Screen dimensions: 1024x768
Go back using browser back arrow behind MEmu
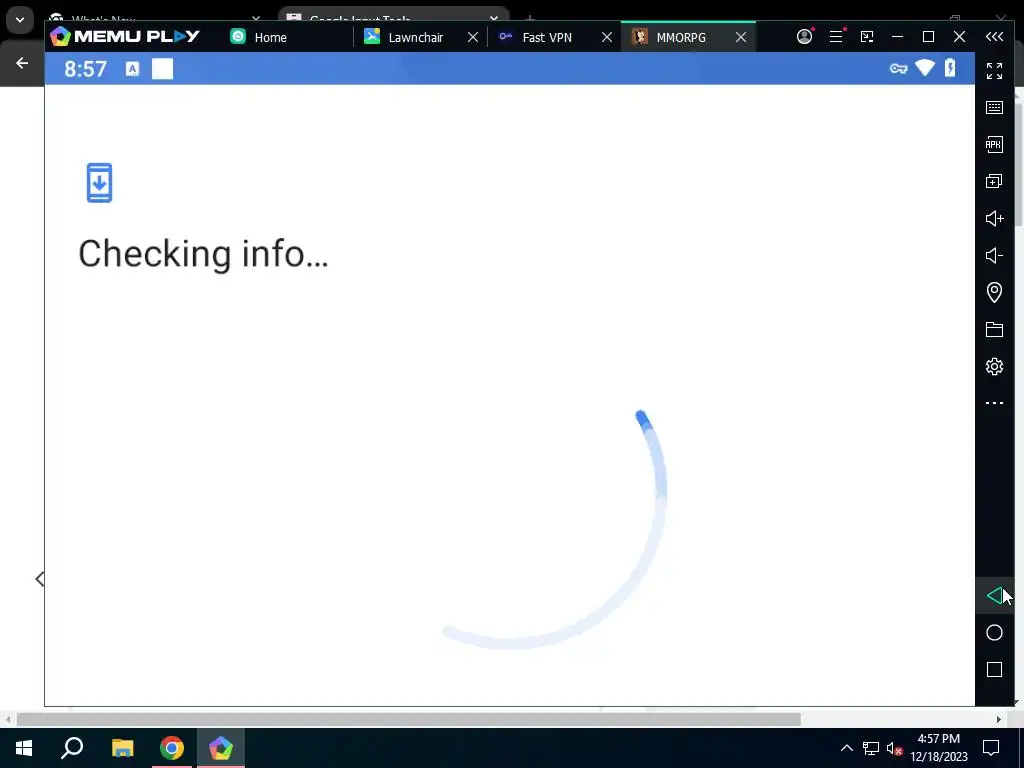click(x=22, y=63)
